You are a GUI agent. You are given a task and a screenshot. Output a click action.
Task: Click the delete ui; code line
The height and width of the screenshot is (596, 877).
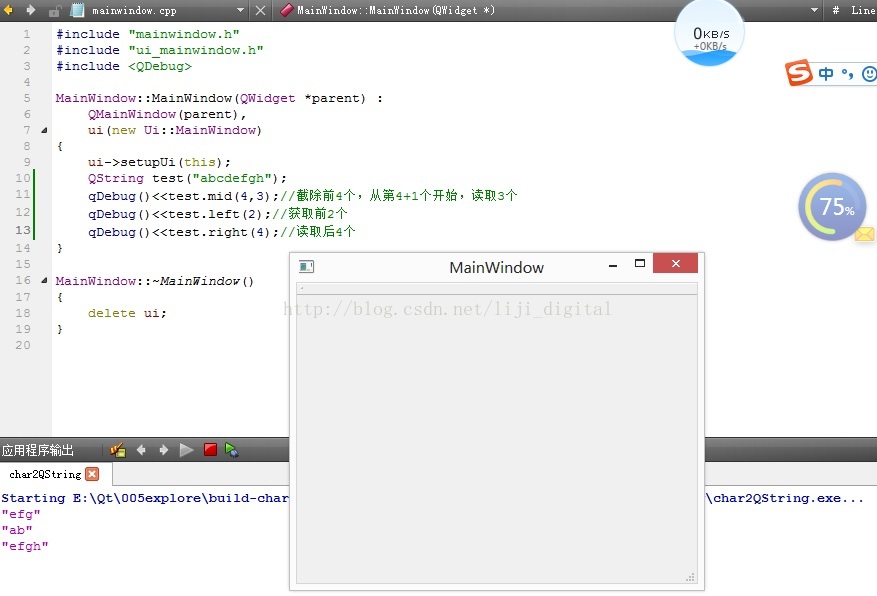tap(127, 313)
